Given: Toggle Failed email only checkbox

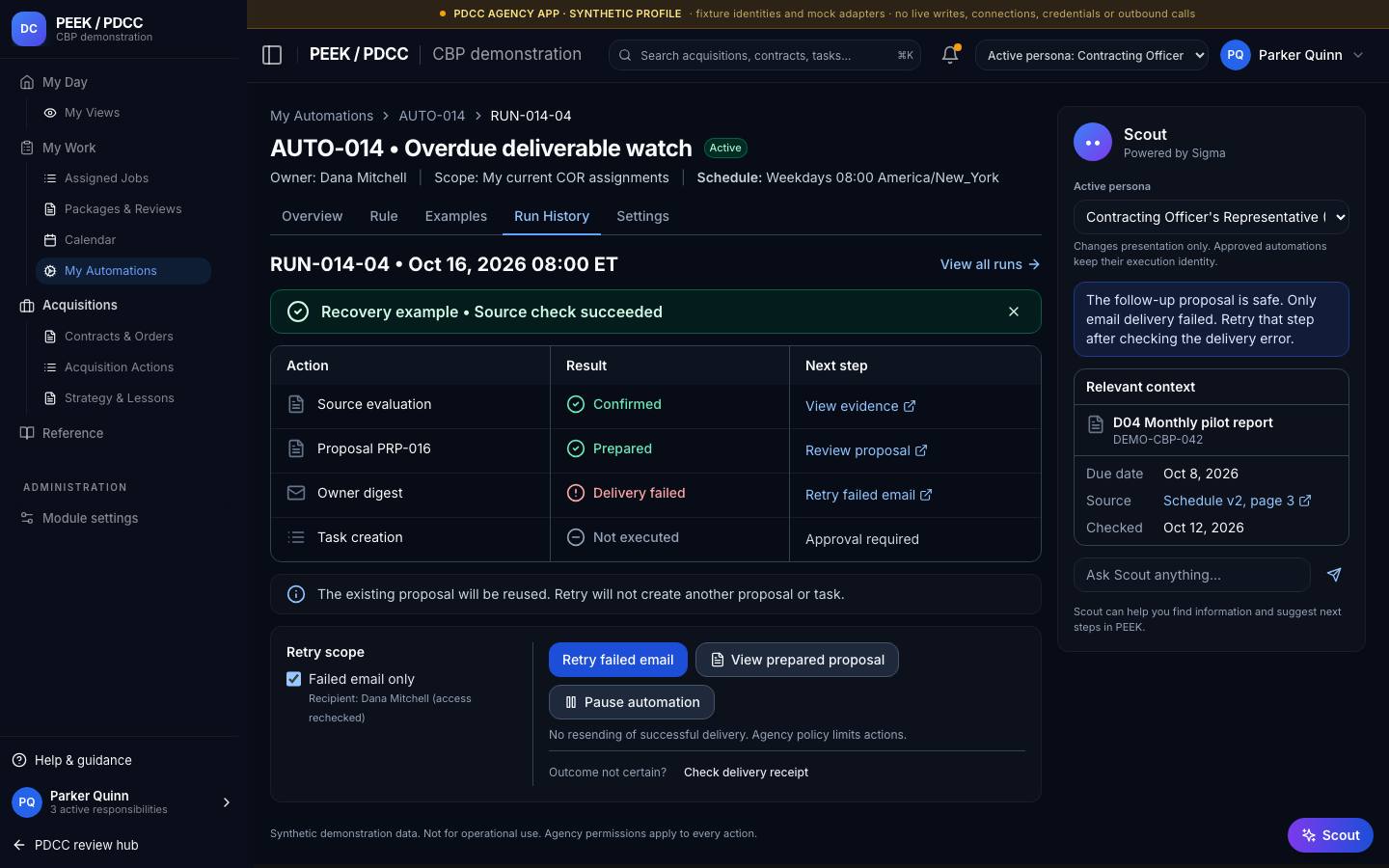Looking at the screenshot, I should (x=294, y=679).
